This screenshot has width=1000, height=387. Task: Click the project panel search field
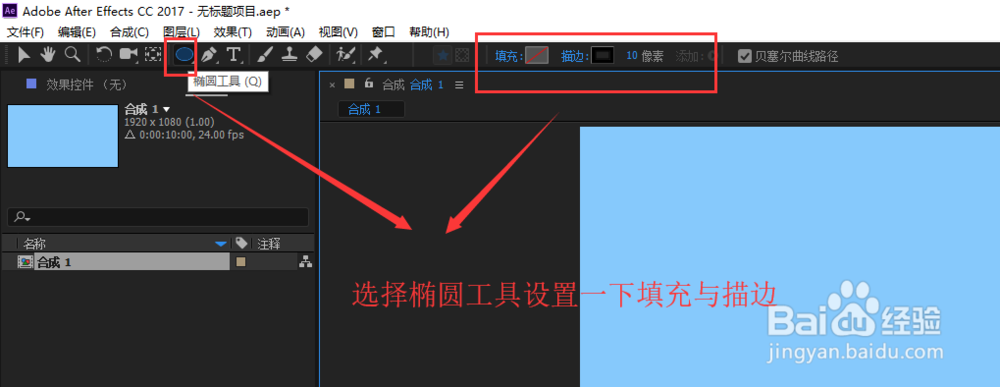(158, 217)
